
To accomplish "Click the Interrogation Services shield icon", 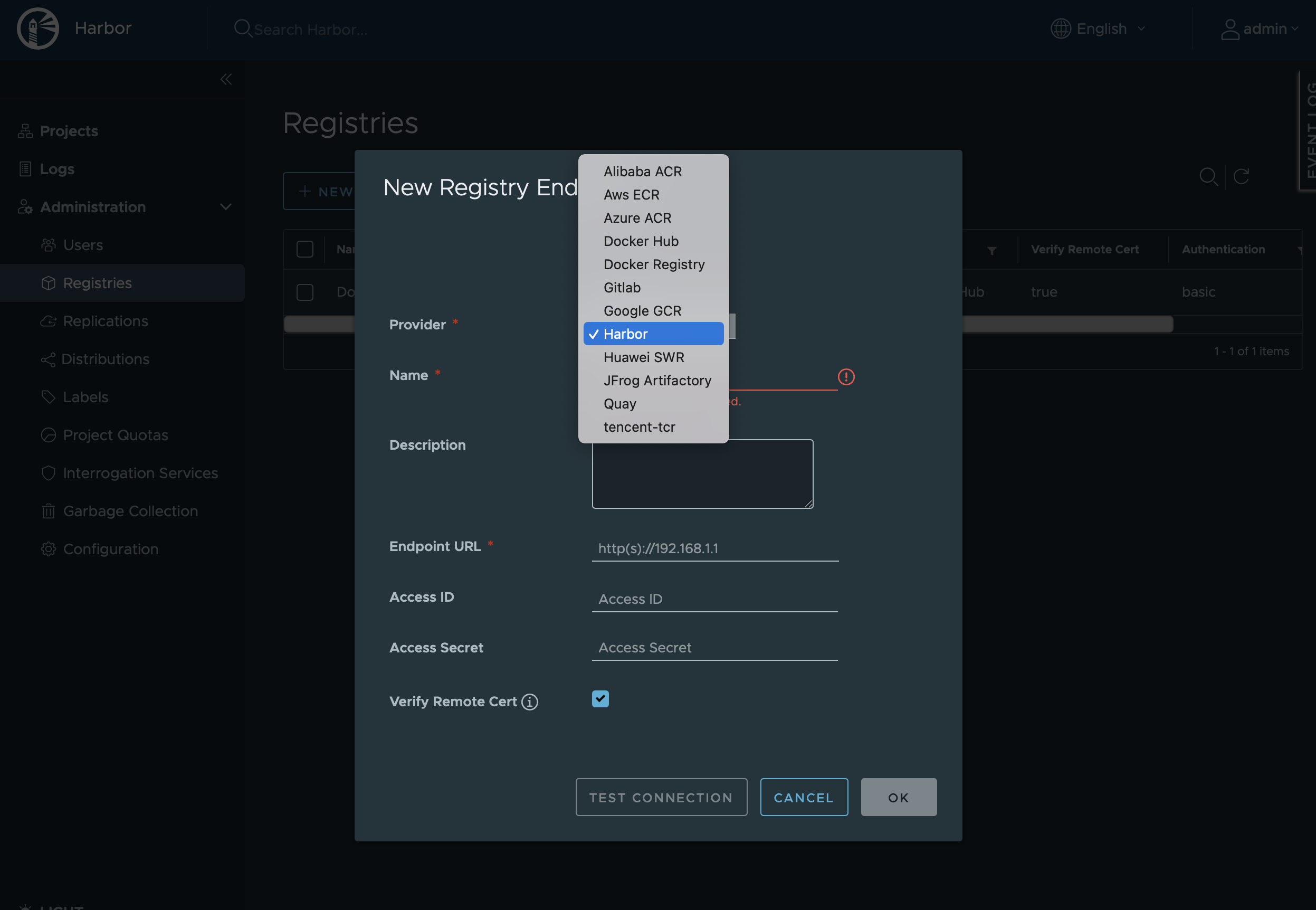I will (49, 473).
